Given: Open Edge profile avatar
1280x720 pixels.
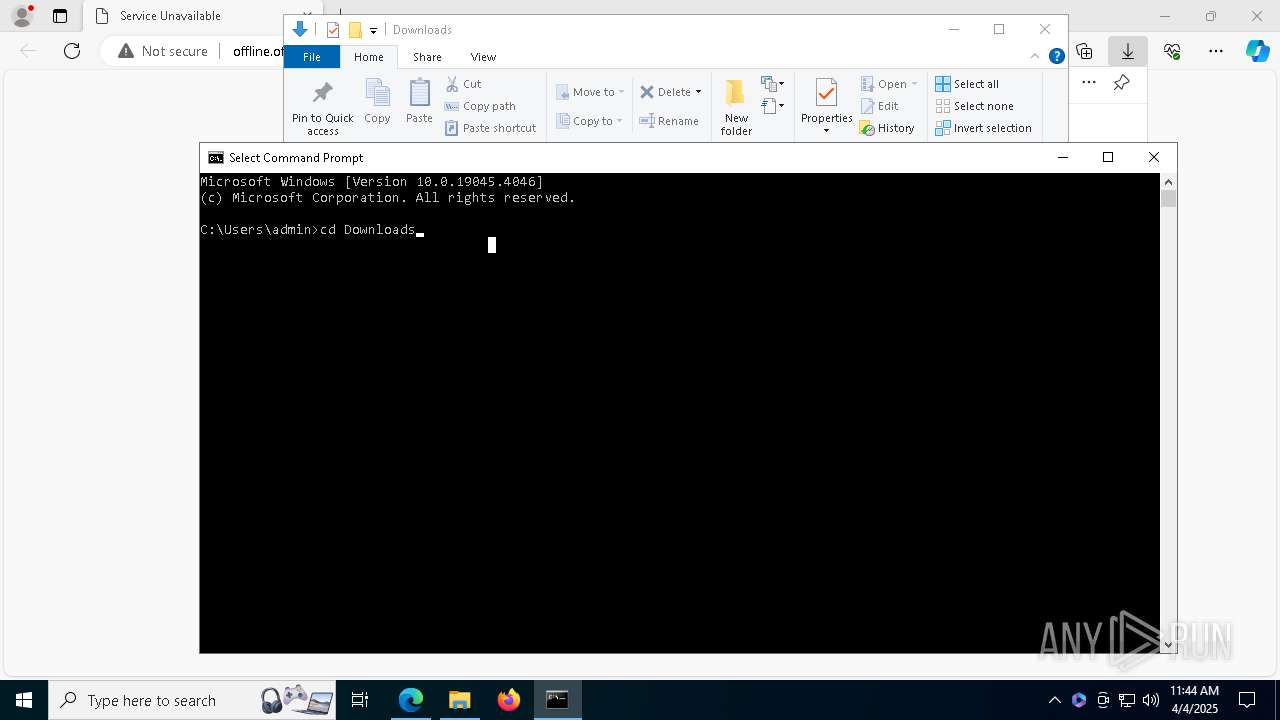Looking at the screenshot, I should (22, 16).
